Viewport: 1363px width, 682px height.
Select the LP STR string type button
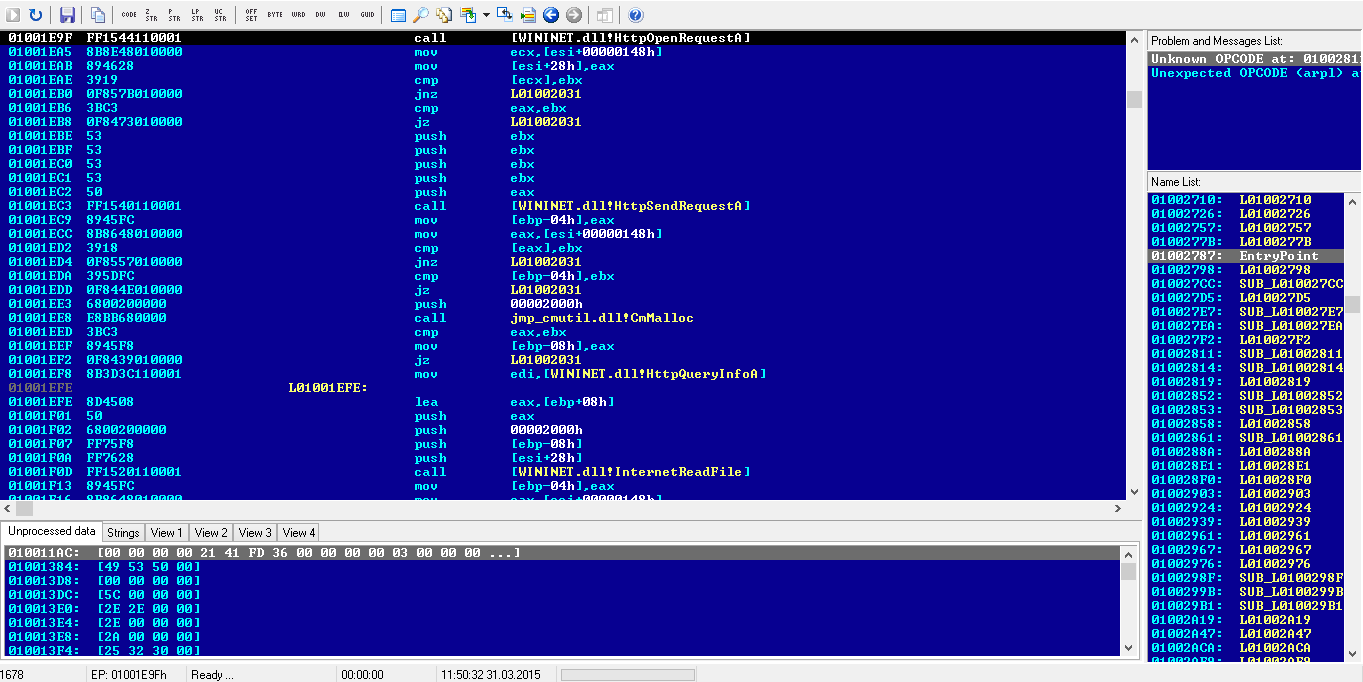(x=197, y=15)
